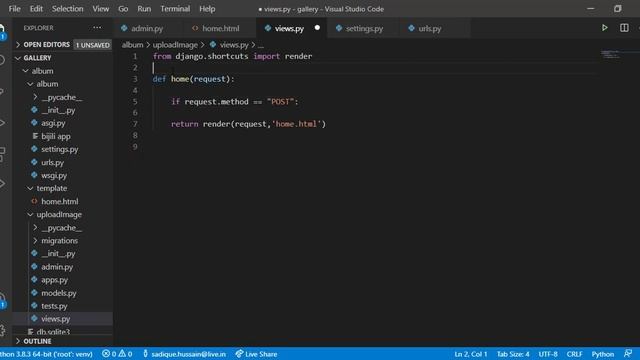Open settings.py file in explorer tree
The width and height of the screenshot is (640, 360).
pos(60,149)
